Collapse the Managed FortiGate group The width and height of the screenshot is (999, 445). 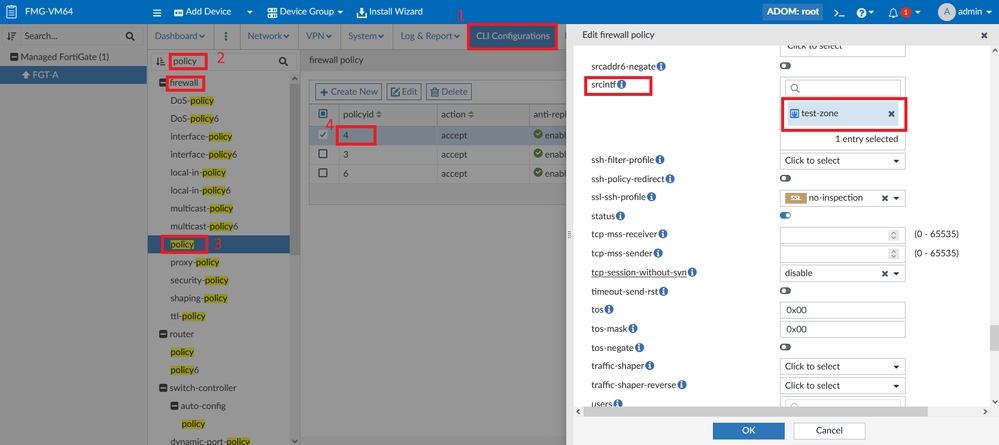[13, 57]
